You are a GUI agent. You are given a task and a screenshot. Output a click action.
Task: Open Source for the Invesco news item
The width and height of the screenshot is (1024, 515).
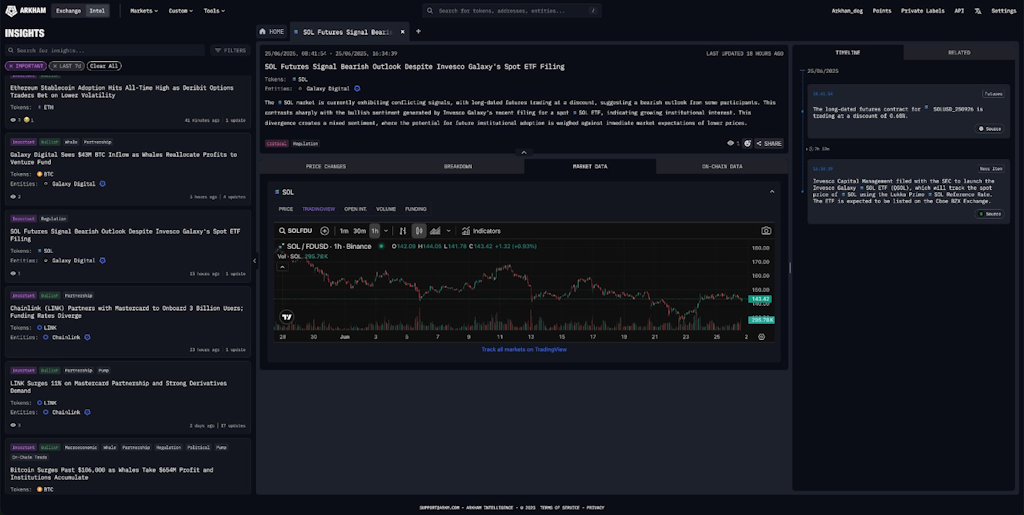point(990,213)
